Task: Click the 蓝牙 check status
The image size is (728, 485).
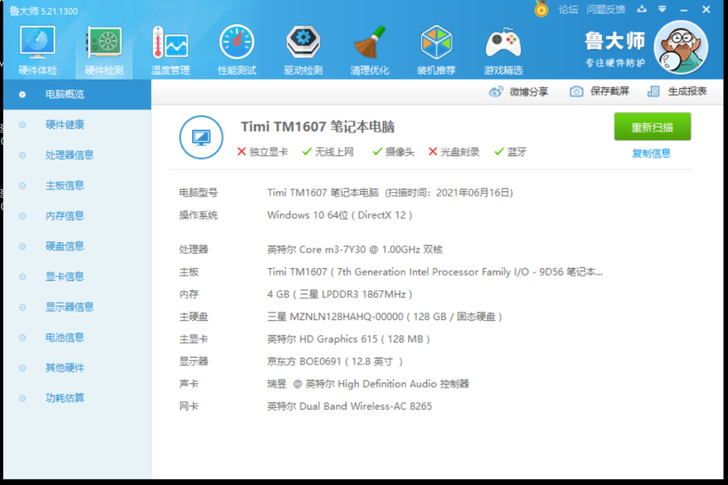Action: coord(510,152)
